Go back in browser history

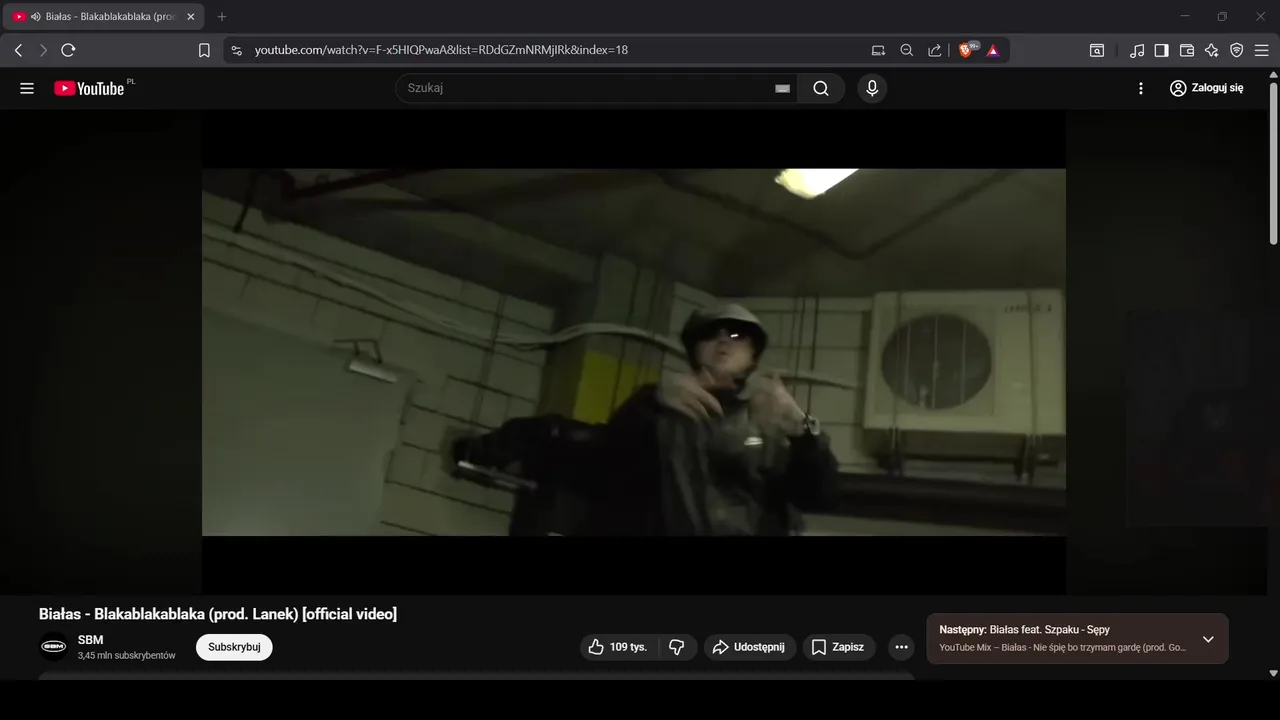(x=18, y=50)
